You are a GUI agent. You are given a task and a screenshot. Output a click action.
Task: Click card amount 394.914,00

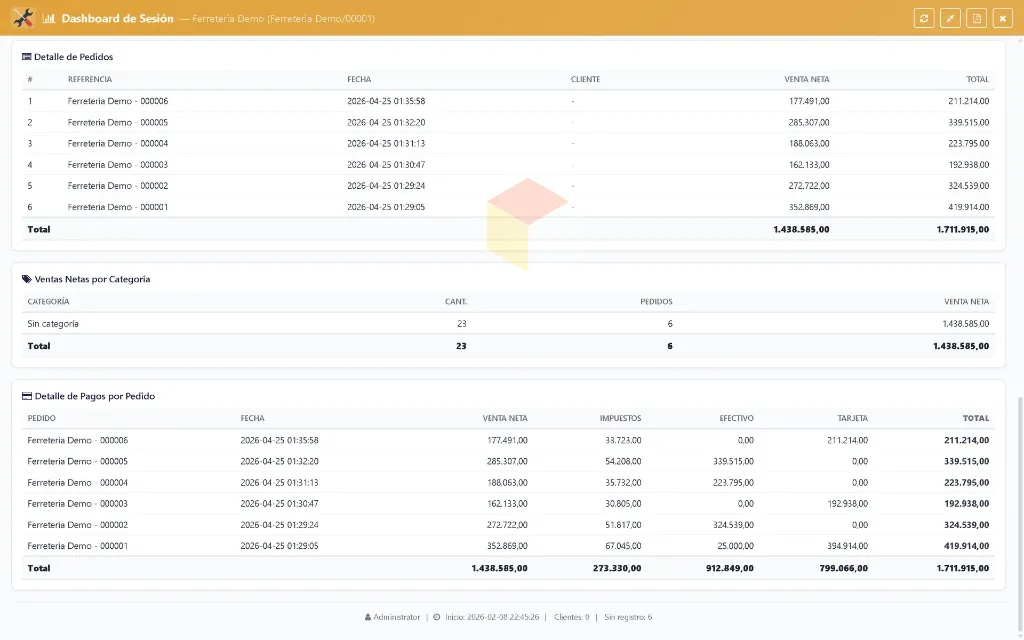pyautogui.click(x=848, y=546)
